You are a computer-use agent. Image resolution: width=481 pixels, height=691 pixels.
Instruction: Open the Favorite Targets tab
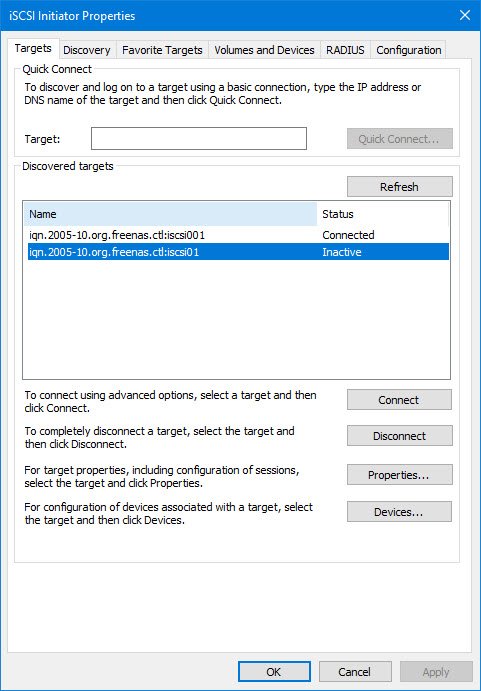[162, 50]
